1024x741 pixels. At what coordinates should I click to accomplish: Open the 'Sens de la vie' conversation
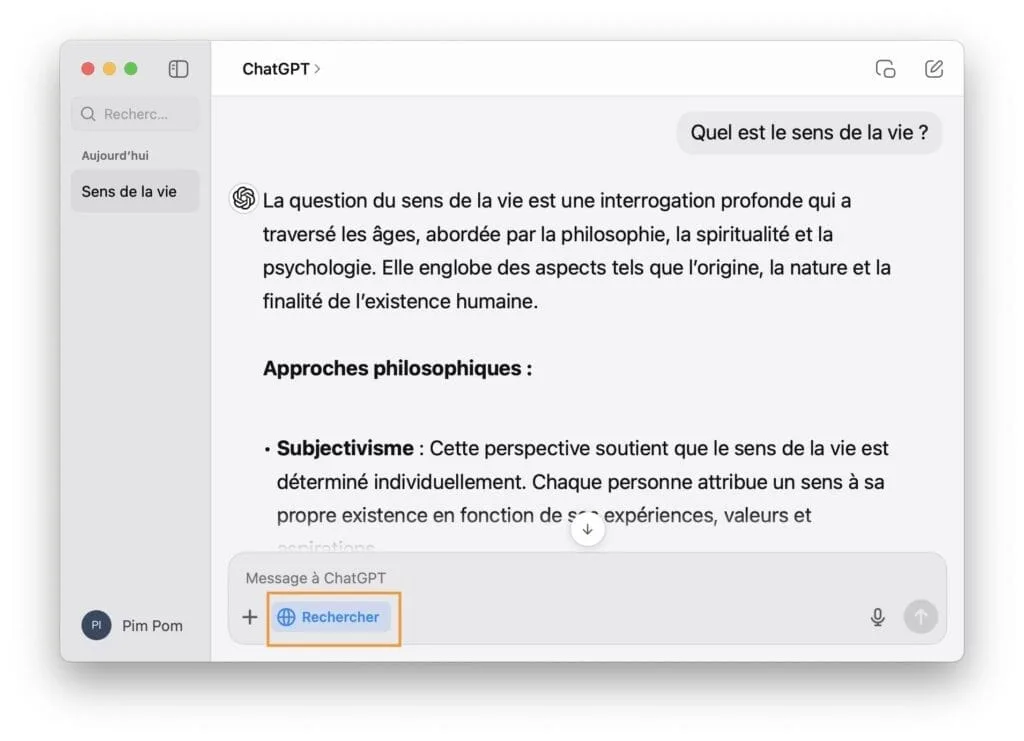[135, 191]
